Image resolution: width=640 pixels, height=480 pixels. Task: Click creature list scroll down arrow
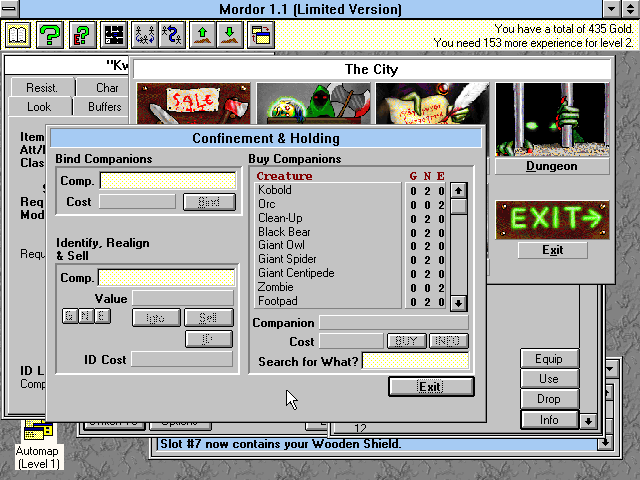(x=458, y=303)
